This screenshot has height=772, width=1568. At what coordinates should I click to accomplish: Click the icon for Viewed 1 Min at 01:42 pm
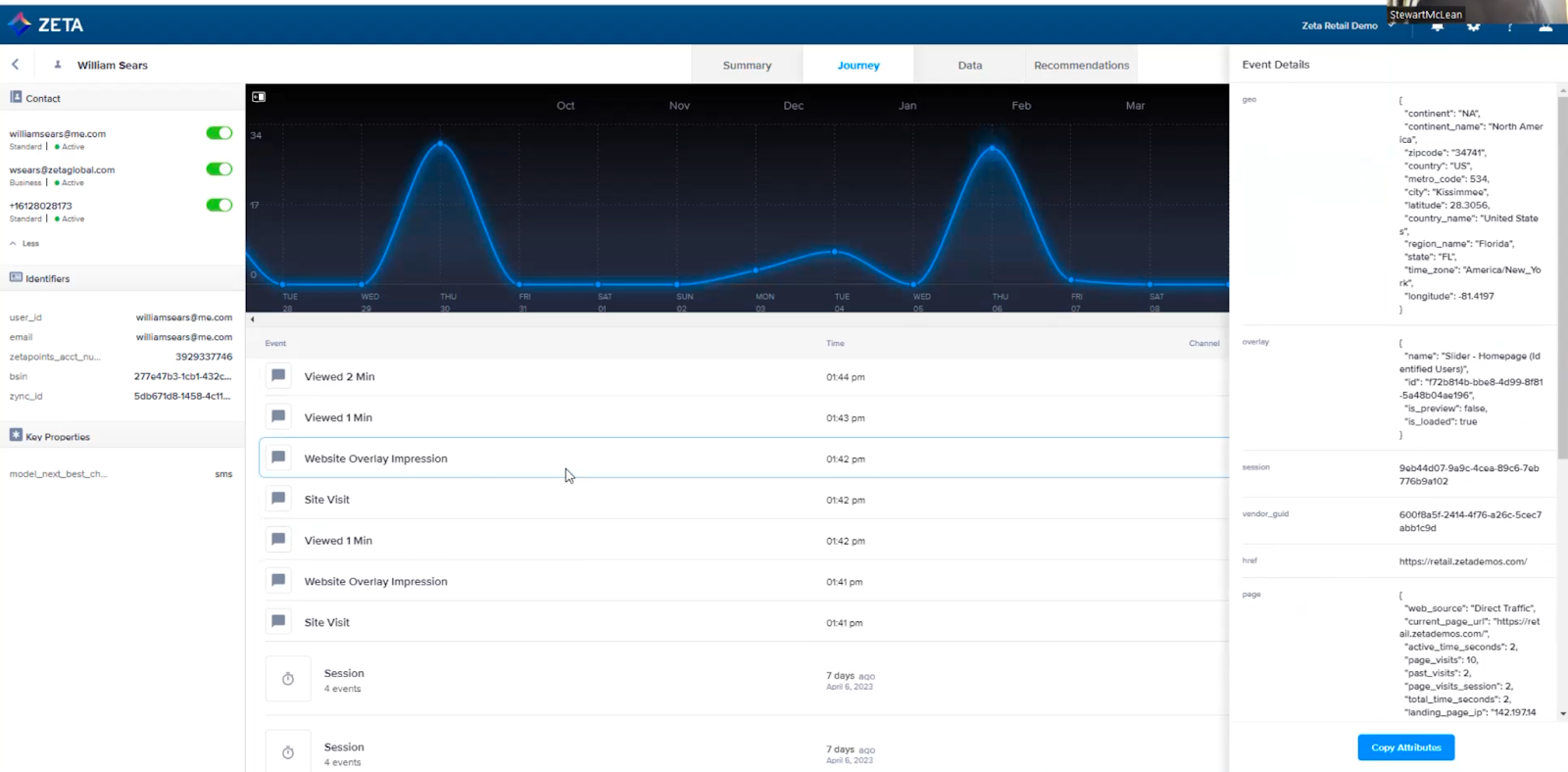[x=278, y=540]
